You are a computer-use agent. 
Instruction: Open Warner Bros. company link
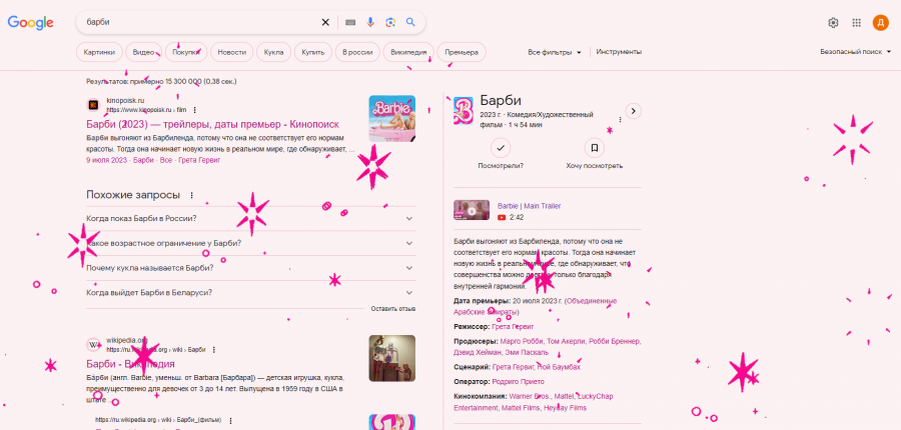tap(530, 396)
